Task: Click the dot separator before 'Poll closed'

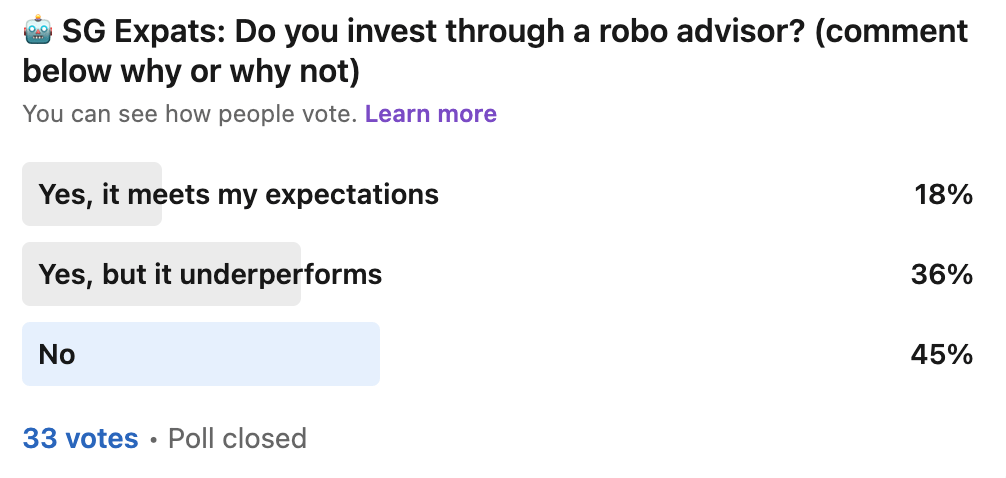Action: 153,439
